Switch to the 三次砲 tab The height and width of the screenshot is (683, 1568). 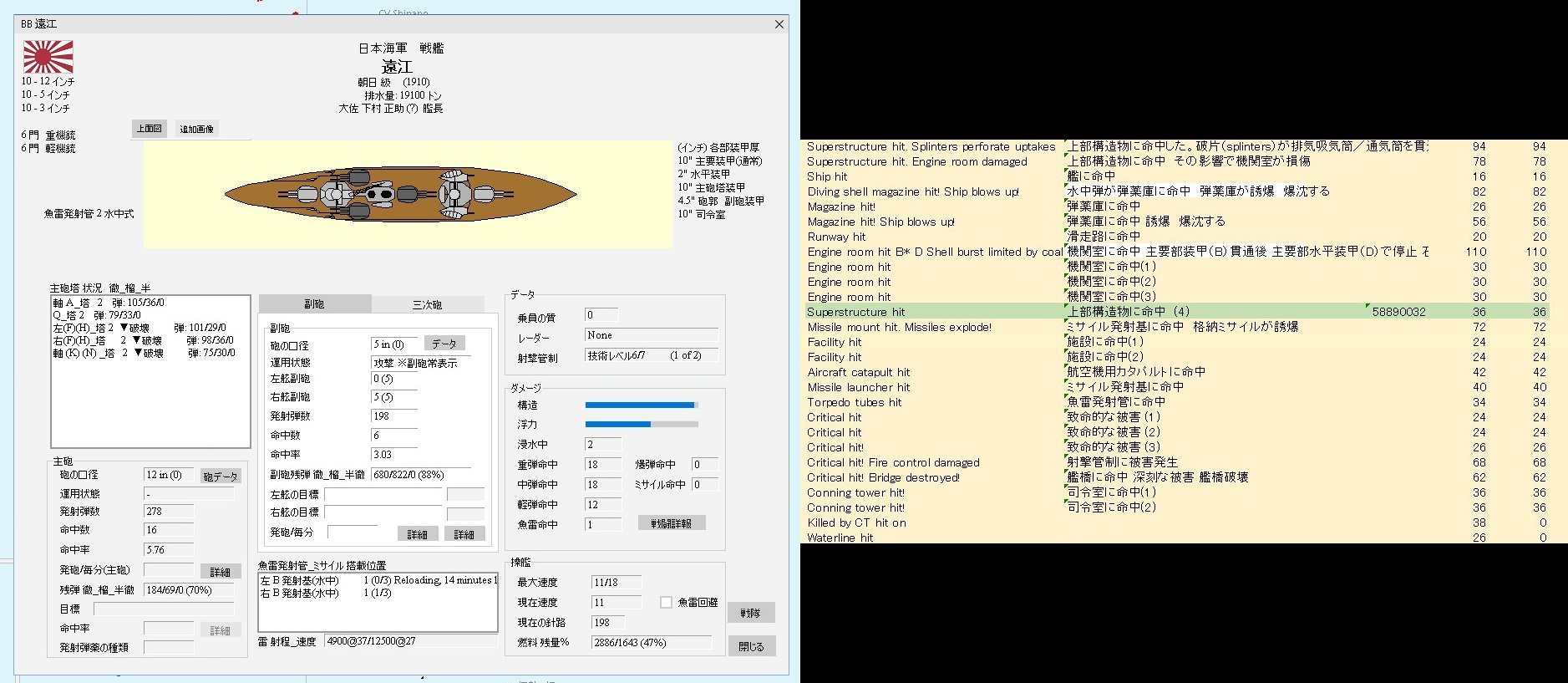tap(427, 305)
